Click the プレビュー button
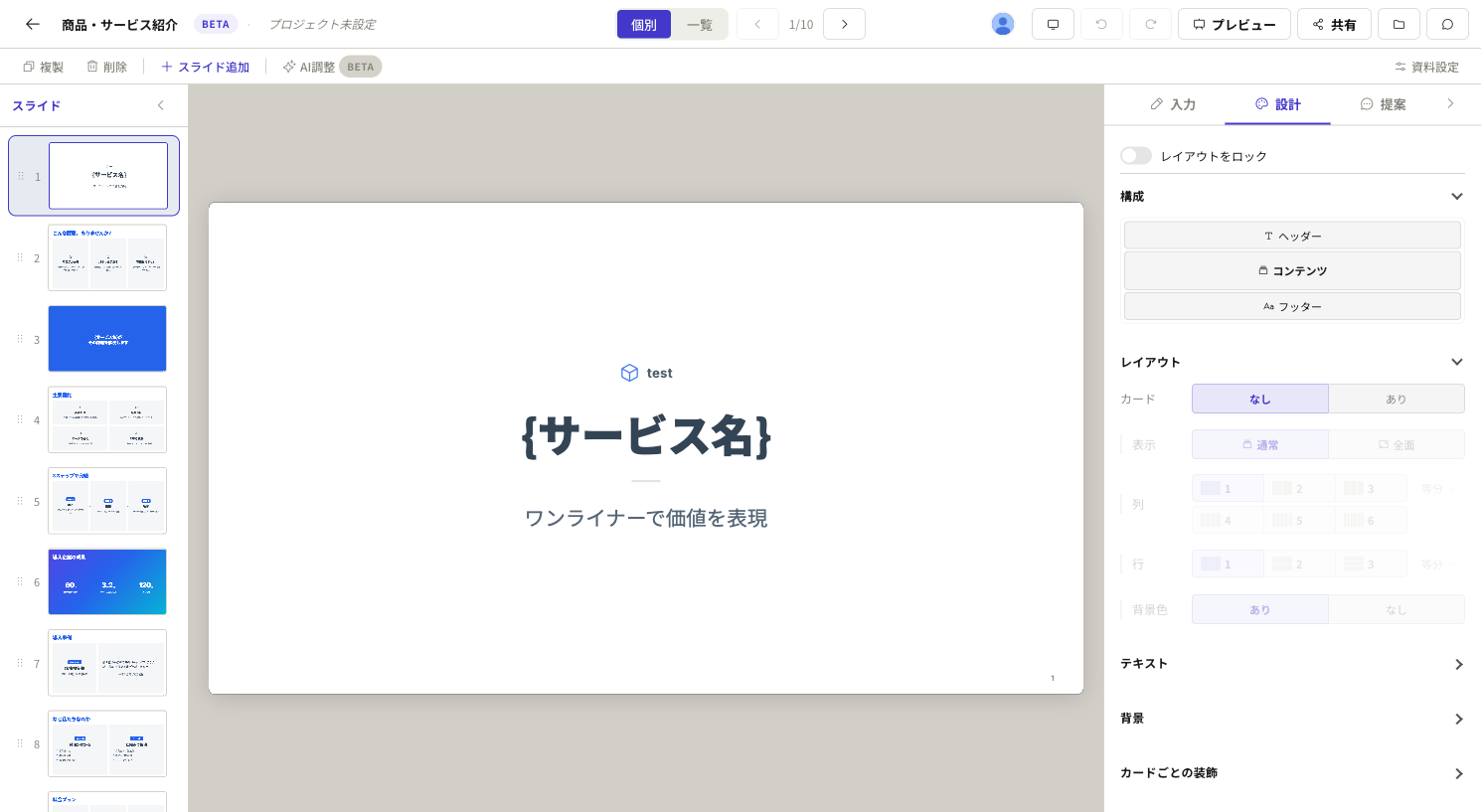This screenshot has height=812, width=1481. point(1234,24)
